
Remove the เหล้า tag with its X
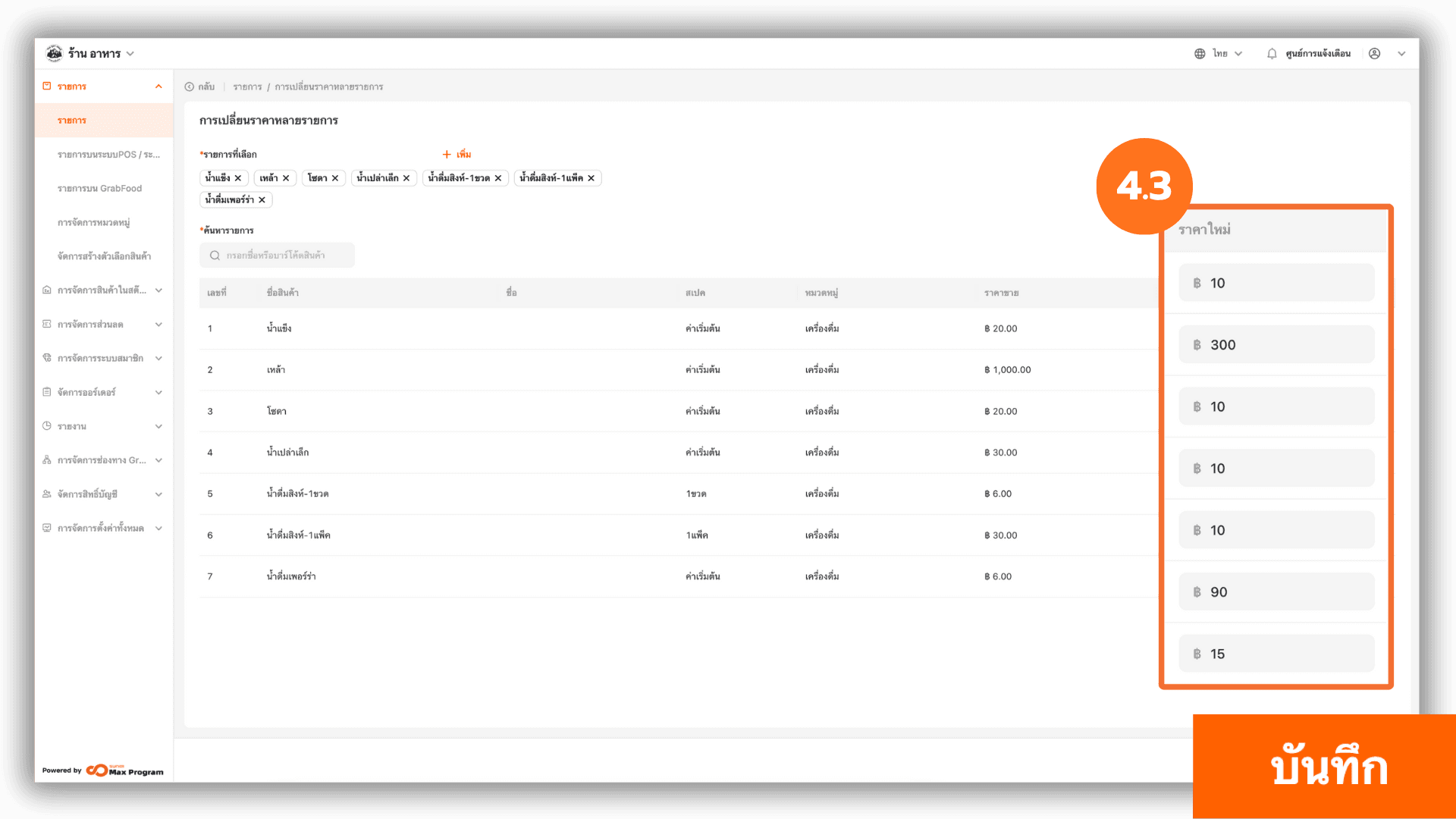click(x=286, y=178)
